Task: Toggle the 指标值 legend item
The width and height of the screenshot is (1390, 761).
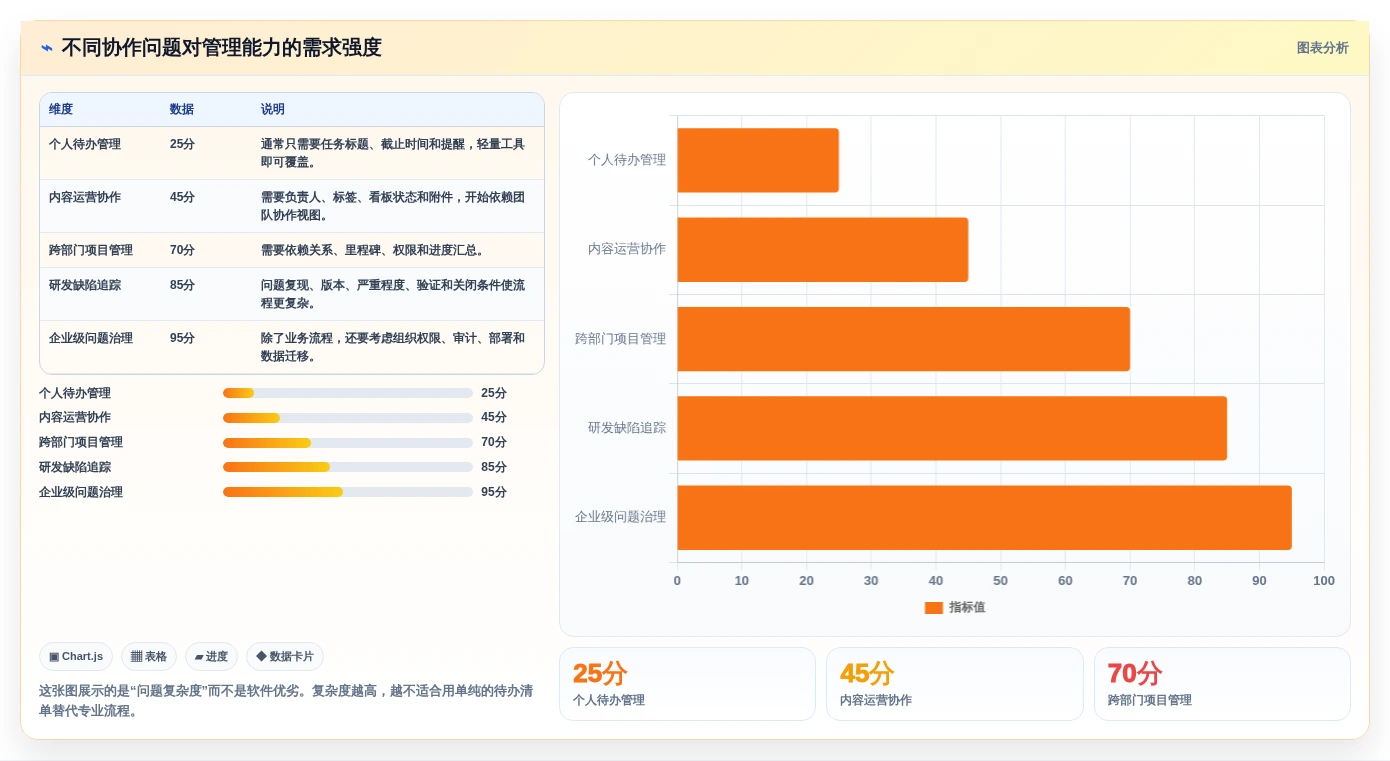Action: point(955,607)
